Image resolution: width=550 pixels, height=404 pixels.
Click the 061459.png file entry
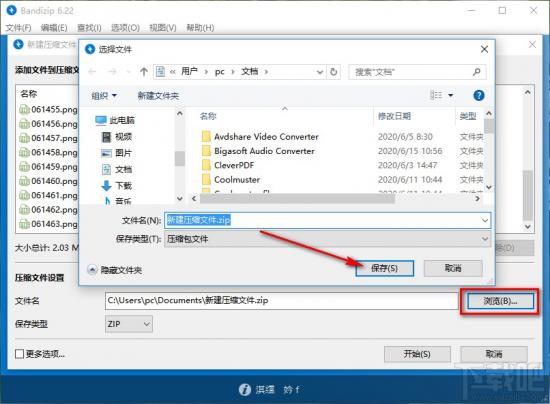click(x=48, y=167)
